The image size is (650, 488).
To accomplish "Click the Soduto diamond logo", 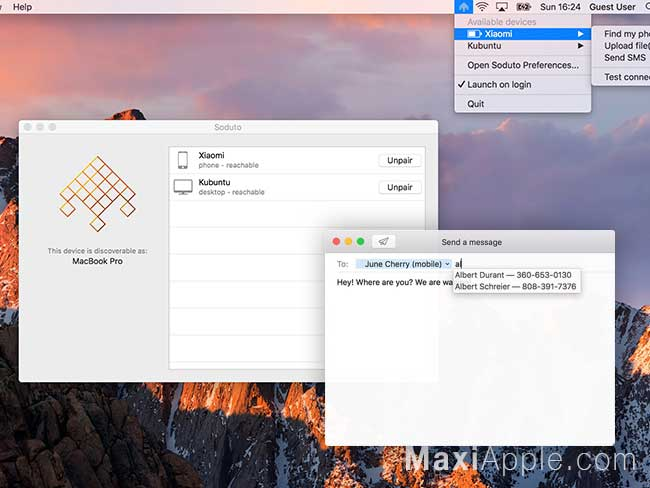I will pos(98,194).
